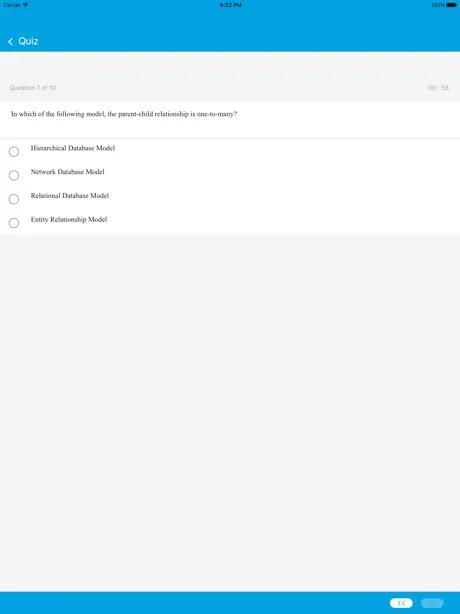Open the Quiz title in navigation bar
The height and width of the screenshot is (614, 460).
[28, 41]
